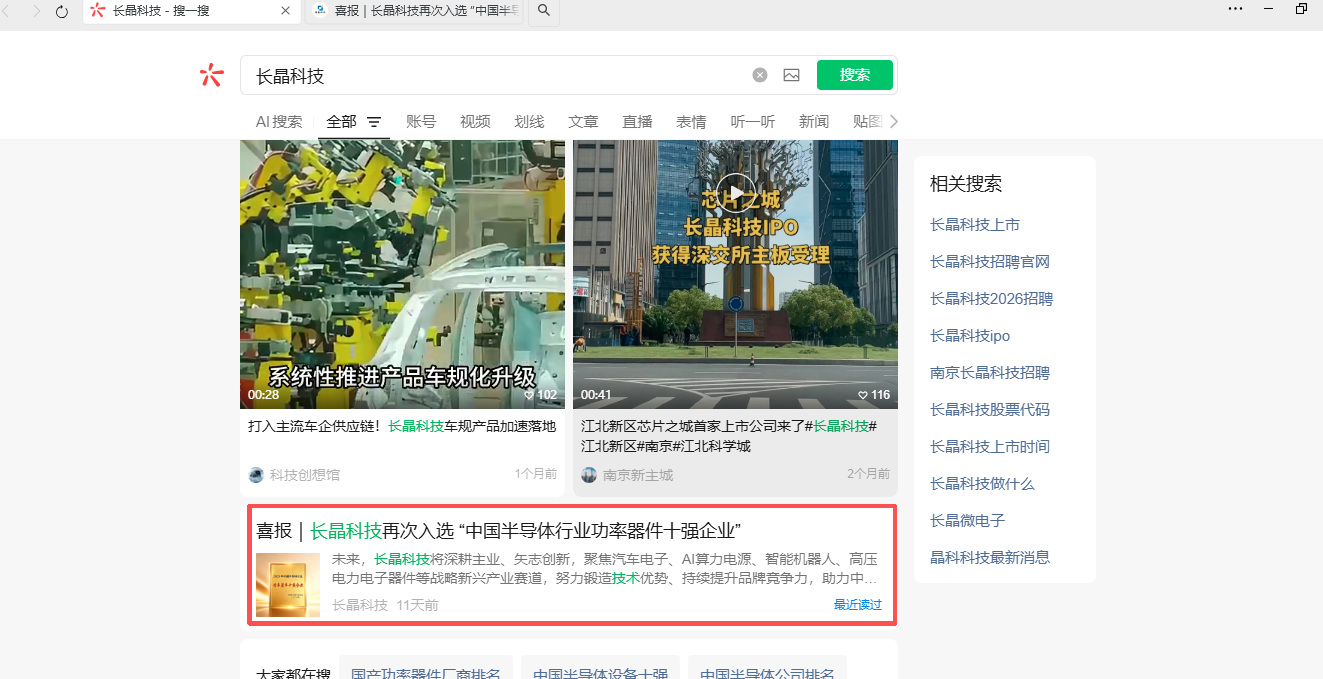Image resolution: width=1323 pixels, height=679 pixels.
Task: Search related 长晶科技股票代码
Action: point(990,410)
